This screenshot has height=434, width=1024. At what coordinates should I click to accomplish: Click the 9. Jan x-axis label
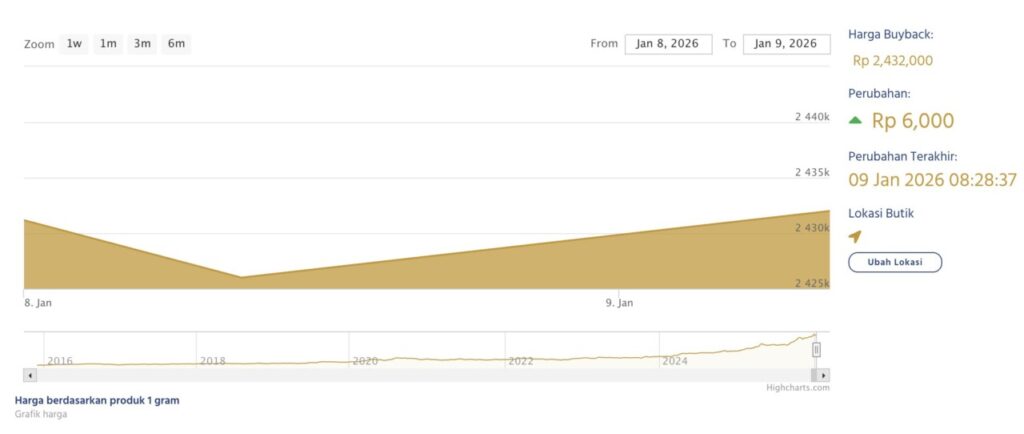619,302
